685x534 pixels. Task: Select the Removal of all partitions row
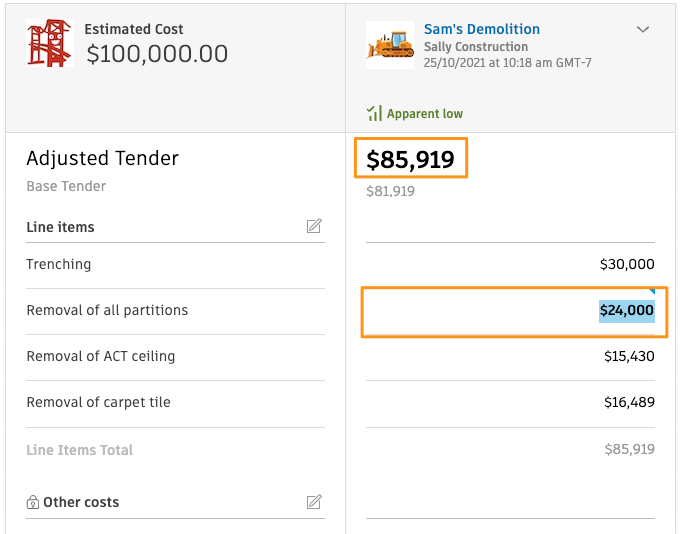(x=175, y=311)
